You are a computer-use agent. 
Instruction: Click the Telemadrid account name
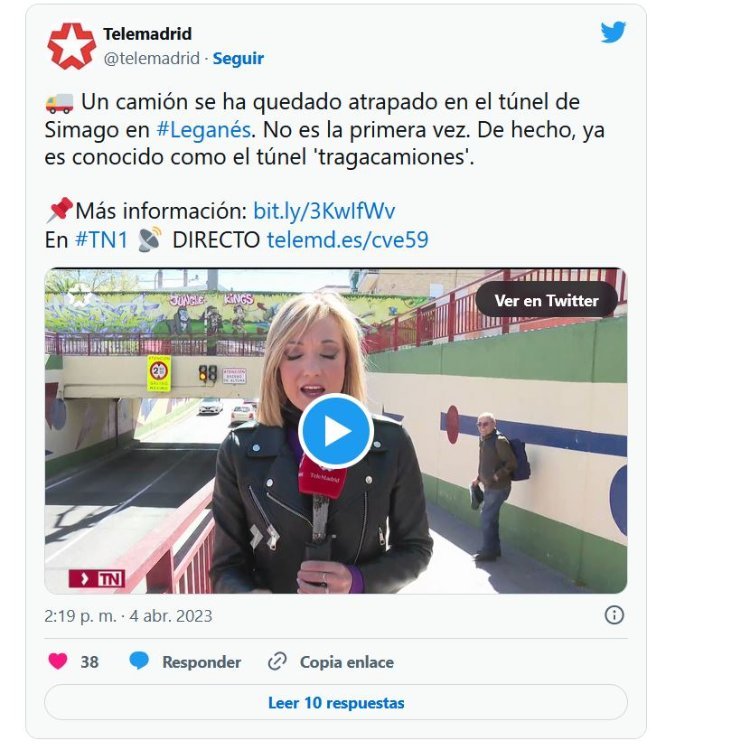(147, 34)
